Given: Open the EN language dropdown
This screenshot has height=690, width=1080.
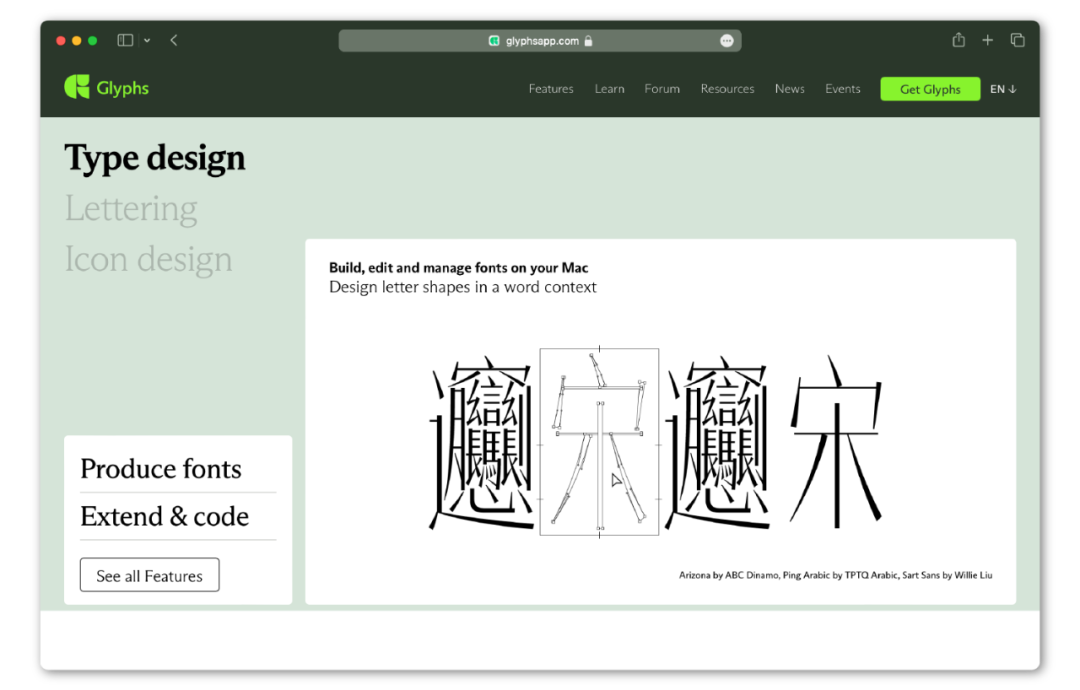Looking at the screenshot, I should click(x=1003, y=89).
